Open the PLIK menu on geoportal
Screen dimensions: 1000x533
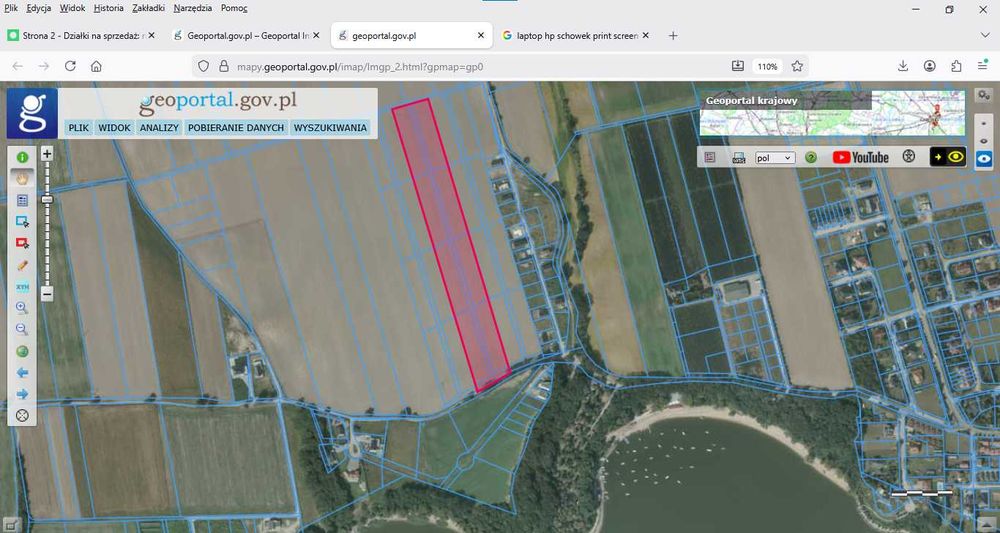click(x=78, y=128)
